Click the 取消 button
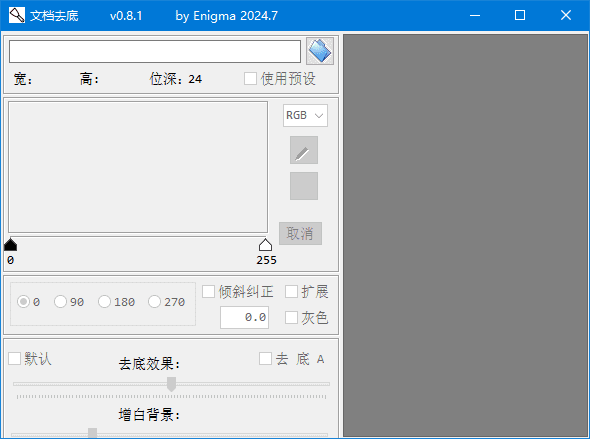Image resolution: width=590 pixels, height=439 pixels. [x=300, y=233]
